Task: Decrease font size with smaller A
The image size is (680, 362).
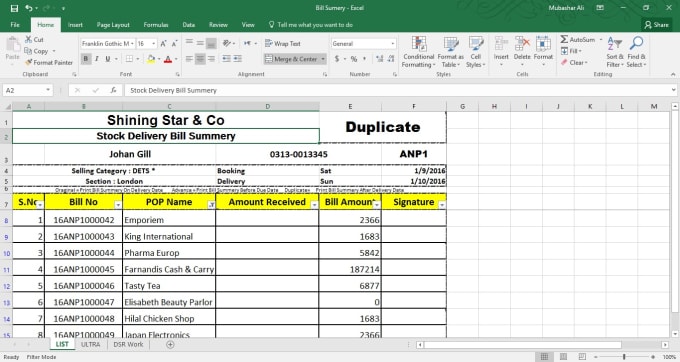Action: pos(174,44)
